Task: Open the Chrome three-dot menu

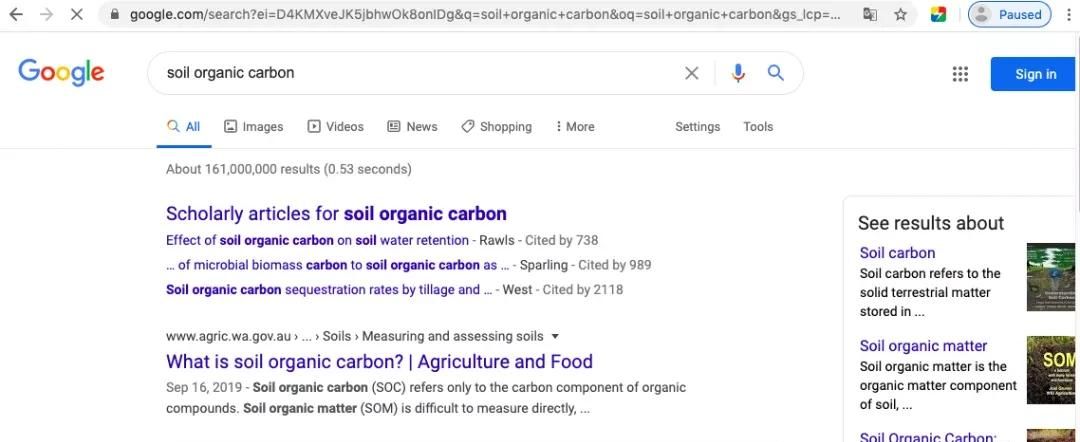Action: [1068, 14]
